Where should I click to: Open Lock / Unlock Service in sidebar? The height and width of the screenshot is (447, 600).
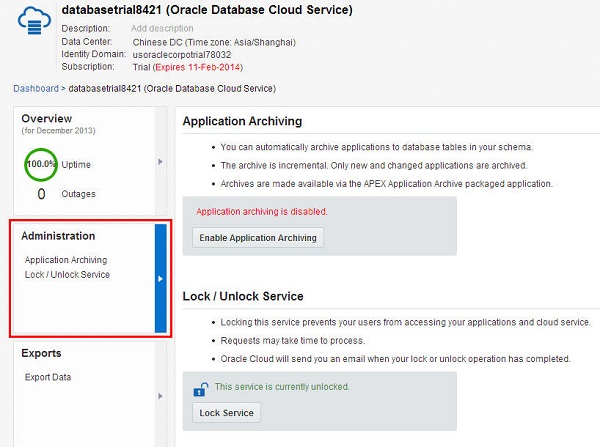67,274
